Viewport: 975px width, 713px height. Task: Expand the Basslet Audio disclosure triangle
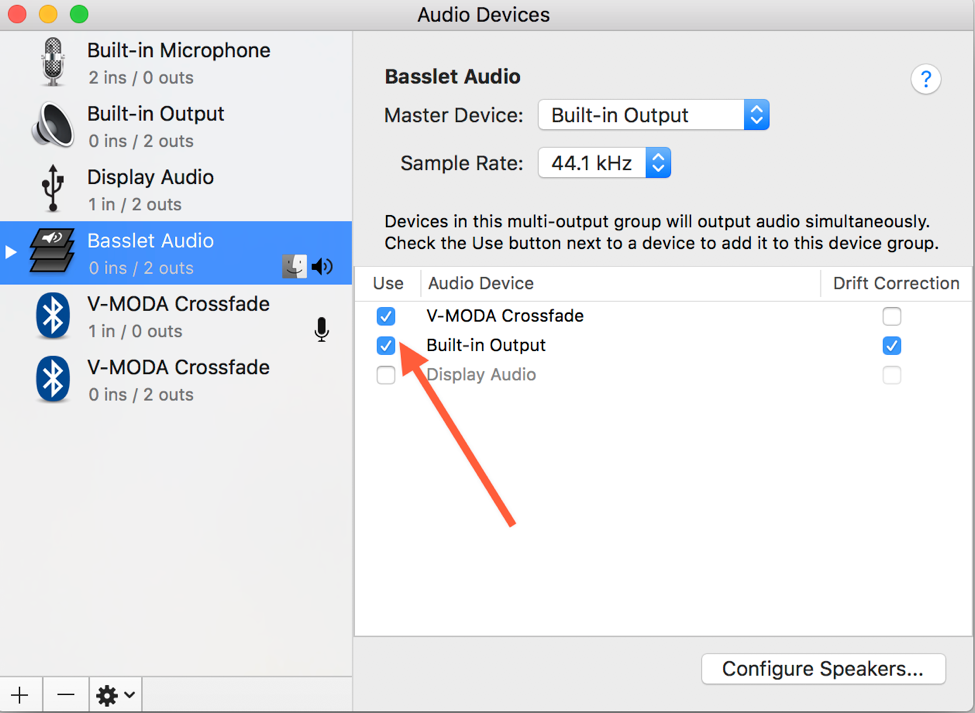click(x=11, y=252)
